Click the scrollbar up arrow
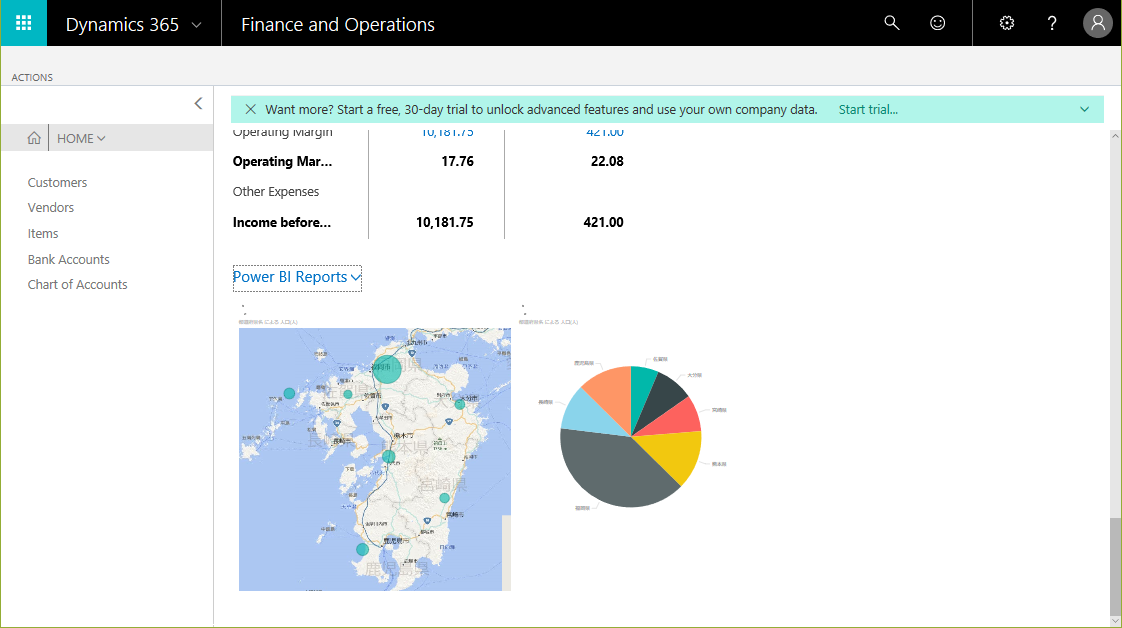This screenshot has width=1122, height=628. [1115, 136]
